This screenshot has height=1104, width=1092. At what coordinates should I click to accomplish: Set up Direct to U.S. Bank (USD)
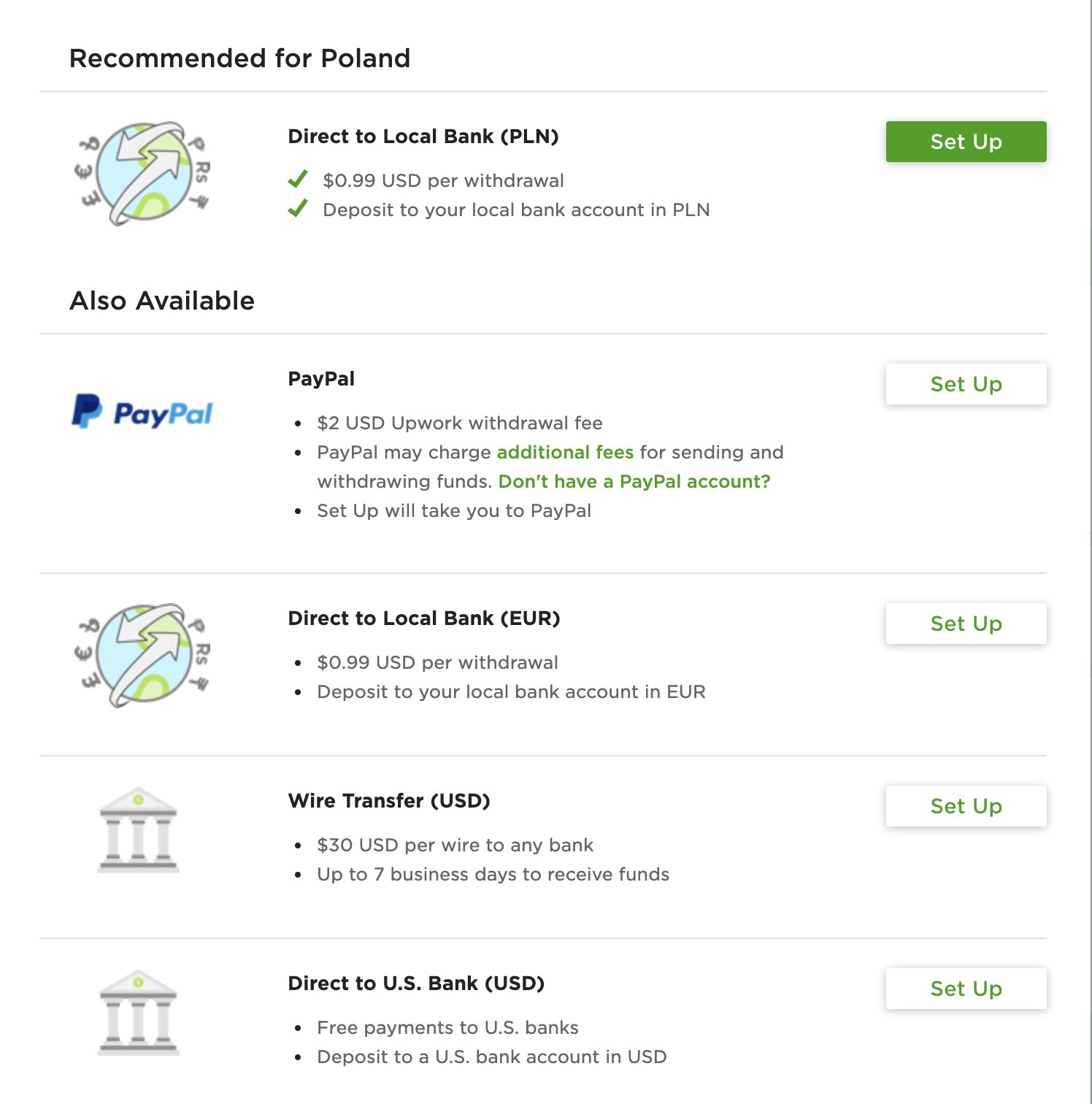[x=966, y=989]
